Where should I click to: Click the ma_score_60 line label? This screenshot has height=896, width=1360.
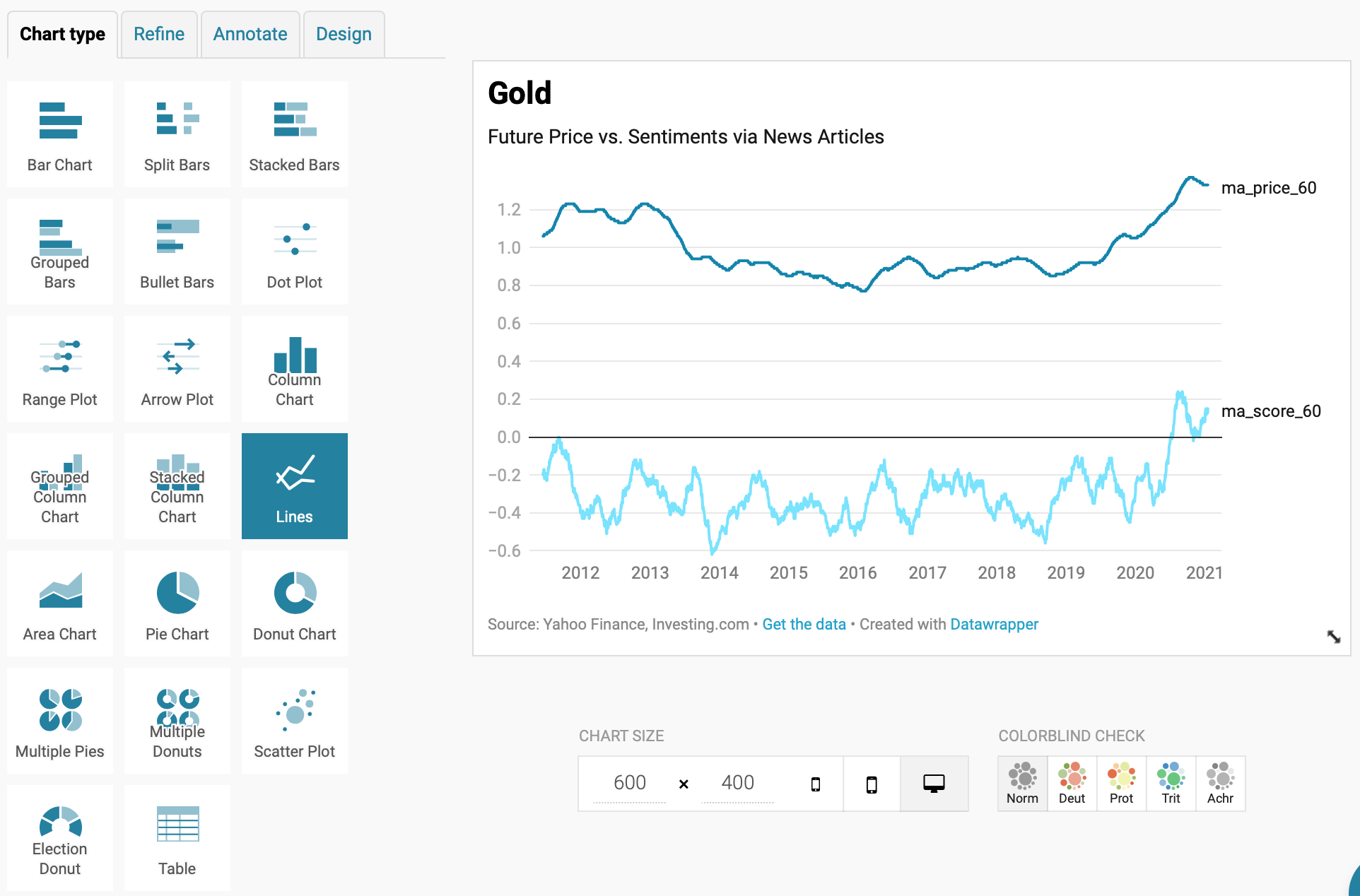click(x=1271, y=411)
